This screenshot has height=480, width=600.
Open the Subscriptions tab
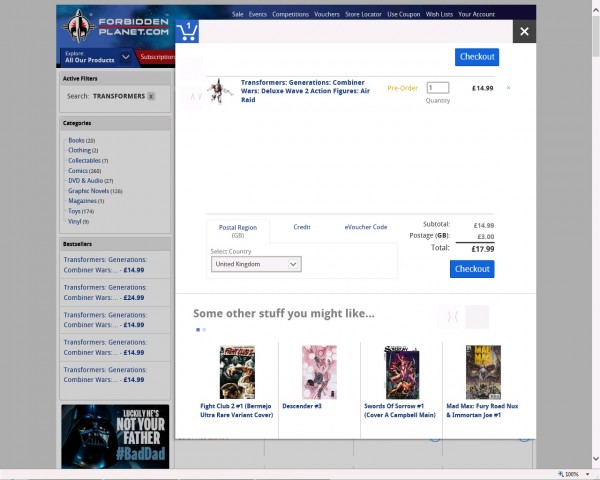157,57
